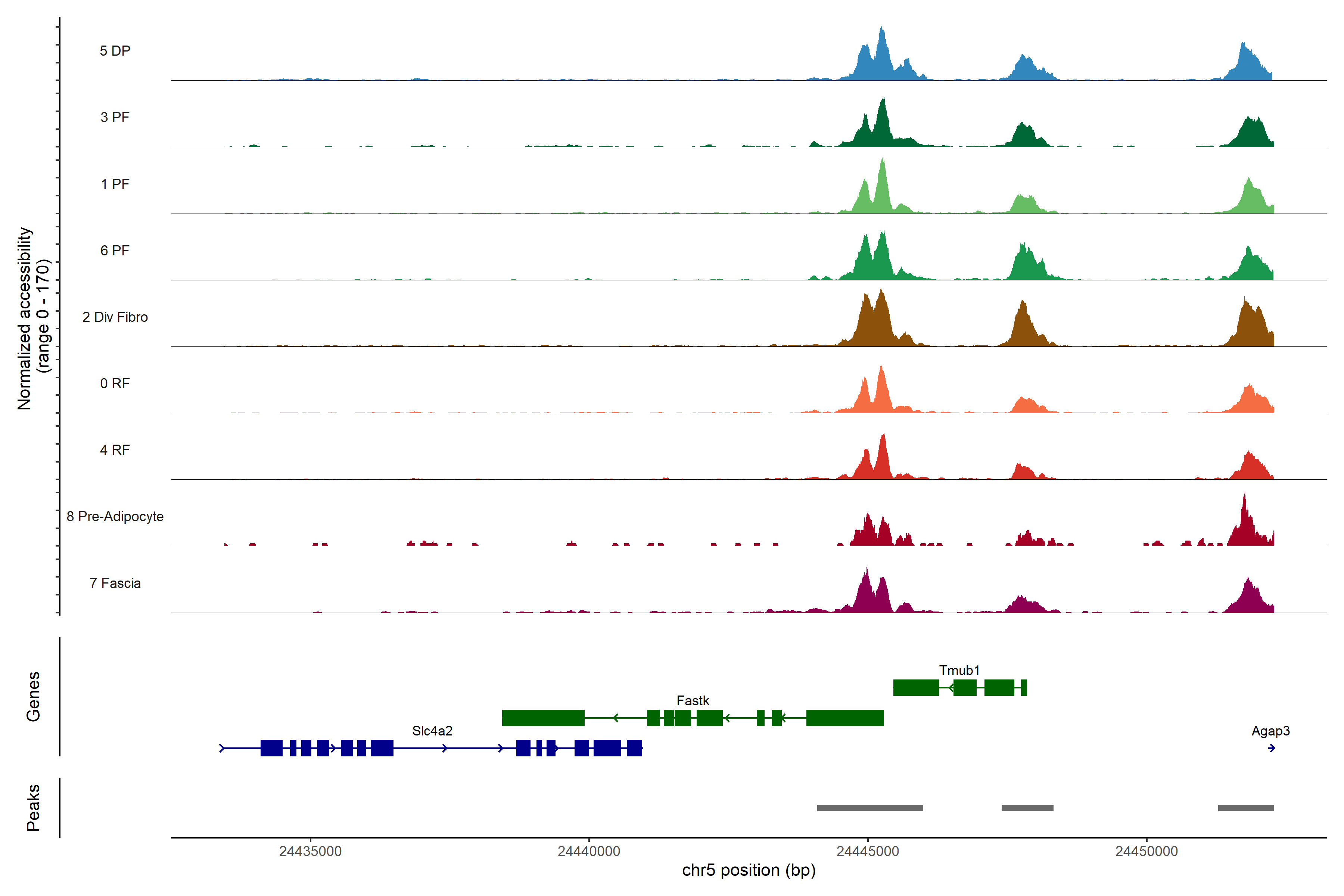Click the largest Fastk green exon block
The image size is (1344, 896).
[x=543, y=718]
